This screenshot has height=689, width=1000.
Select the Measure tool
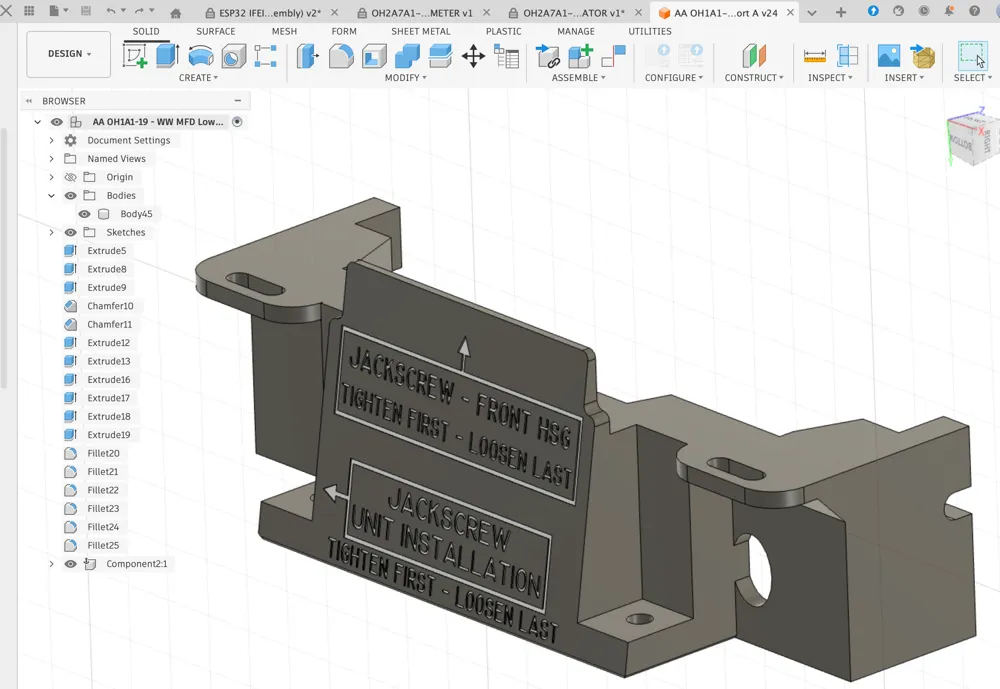click(x=814, y=56)
